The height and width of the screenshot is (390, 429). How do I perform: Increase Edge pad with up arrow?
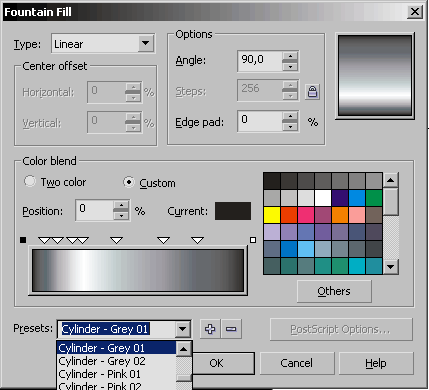pyautogui.click(x=290, y=116)
